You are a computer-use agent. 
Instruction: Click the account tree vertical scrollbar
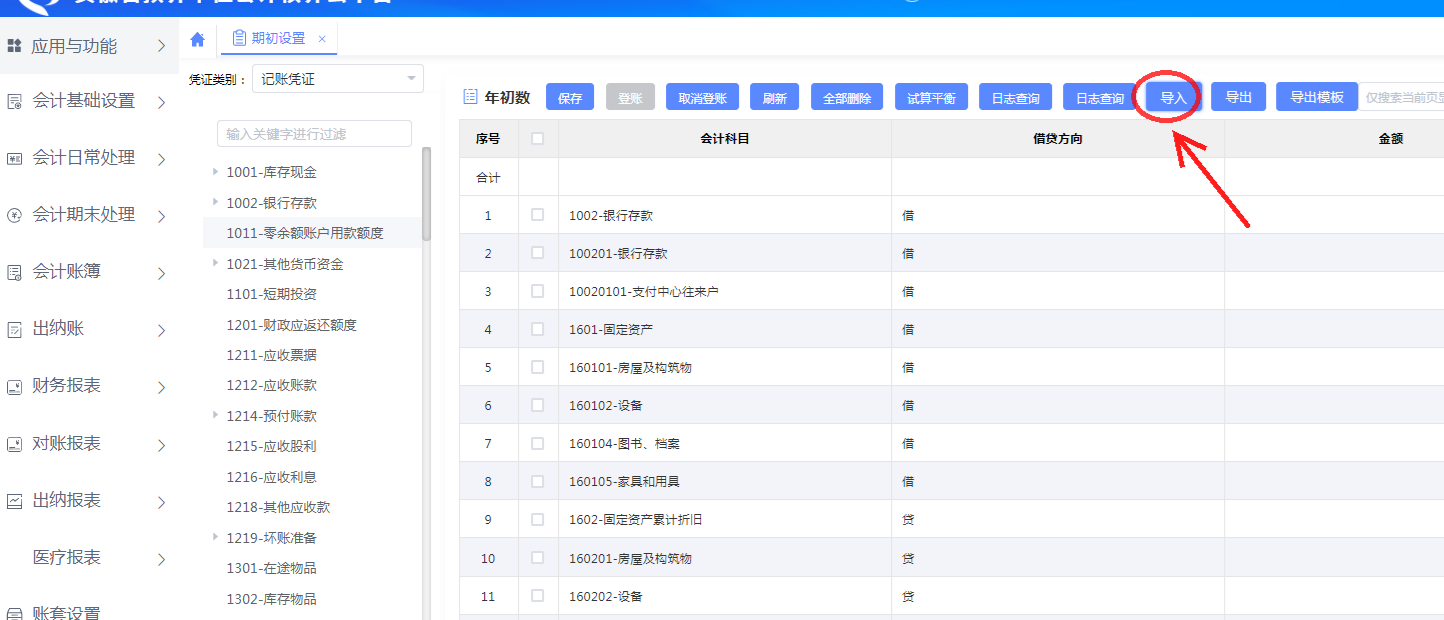(427, 195)
